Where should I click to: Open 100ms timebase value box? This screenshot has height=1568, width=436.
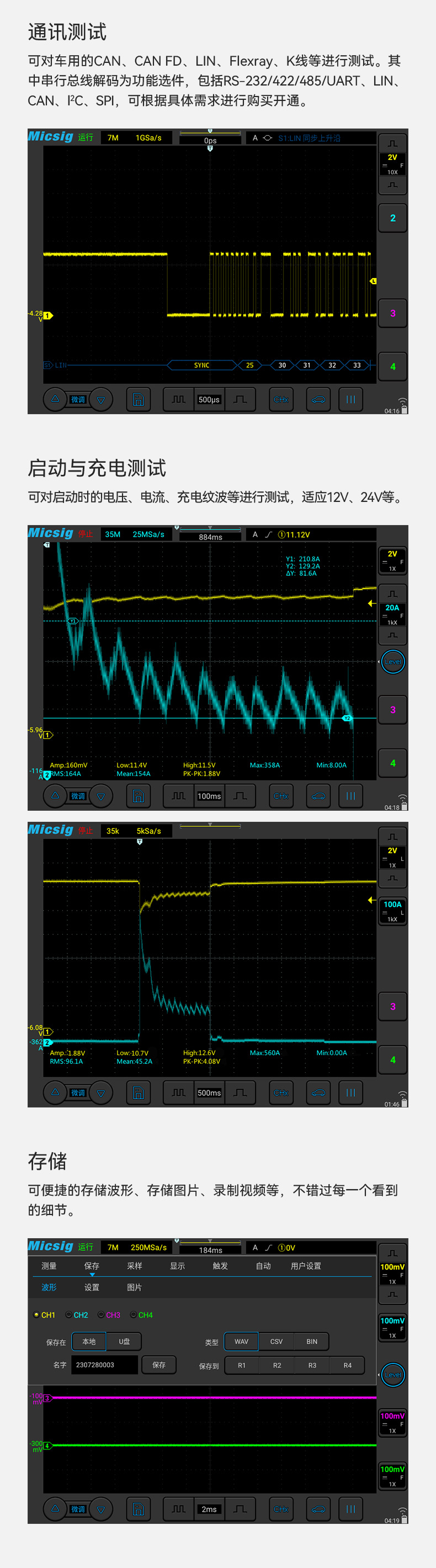209,796
